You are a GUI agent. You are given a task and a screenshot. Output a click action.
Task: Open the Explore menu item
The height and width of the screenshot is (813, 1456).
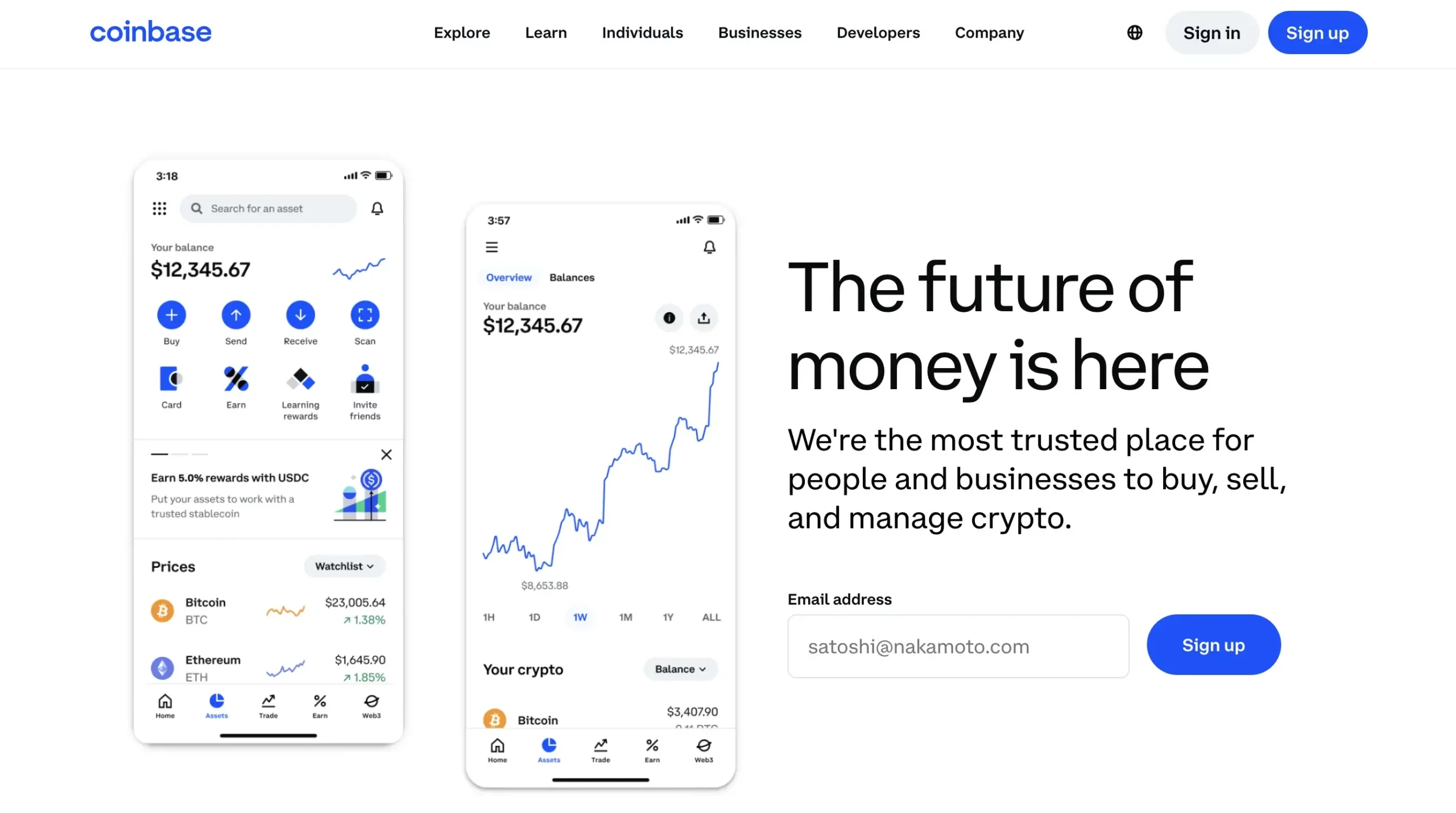pos(462,33)
